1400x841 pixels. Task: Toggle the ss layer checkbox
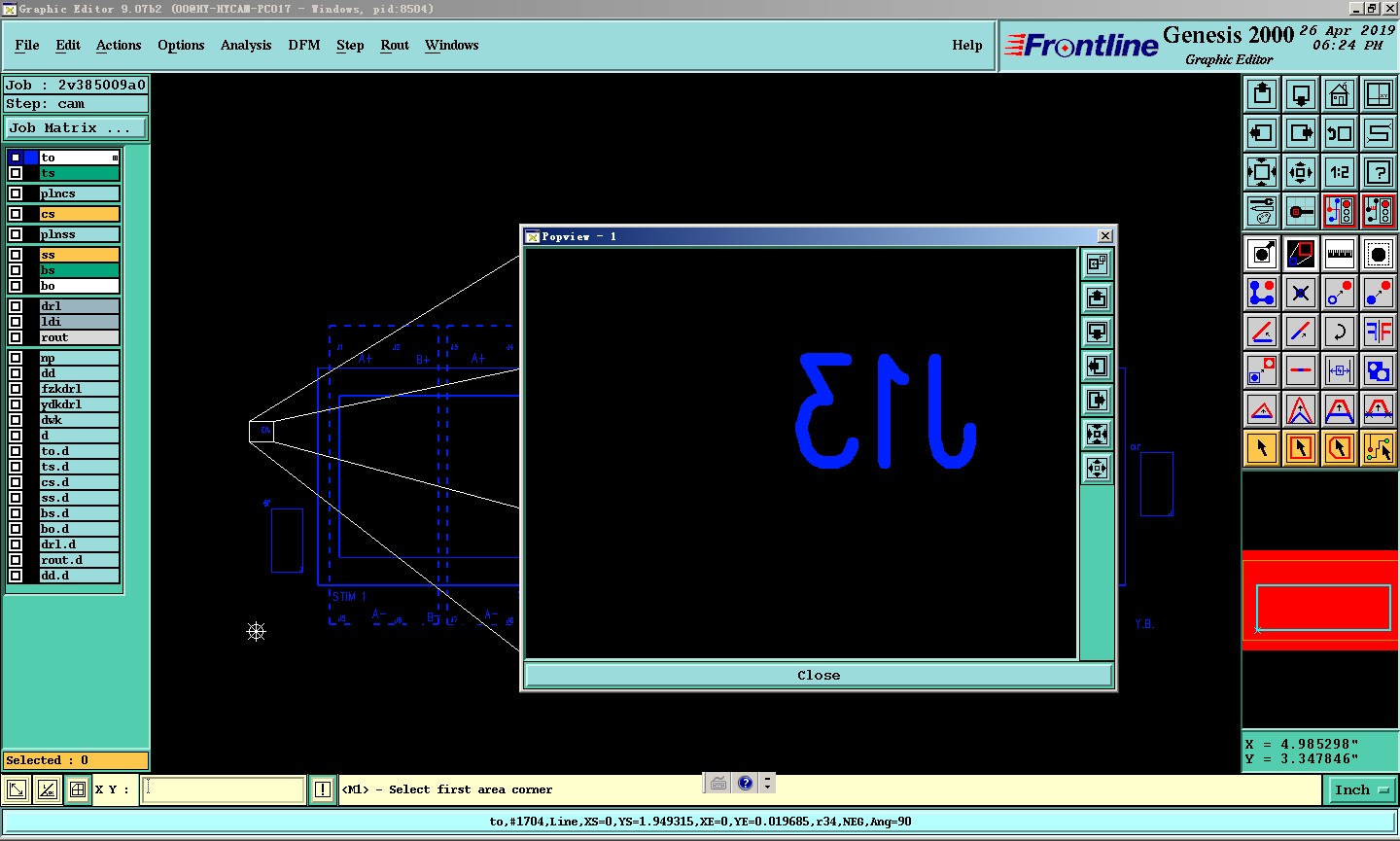[16, 255]
